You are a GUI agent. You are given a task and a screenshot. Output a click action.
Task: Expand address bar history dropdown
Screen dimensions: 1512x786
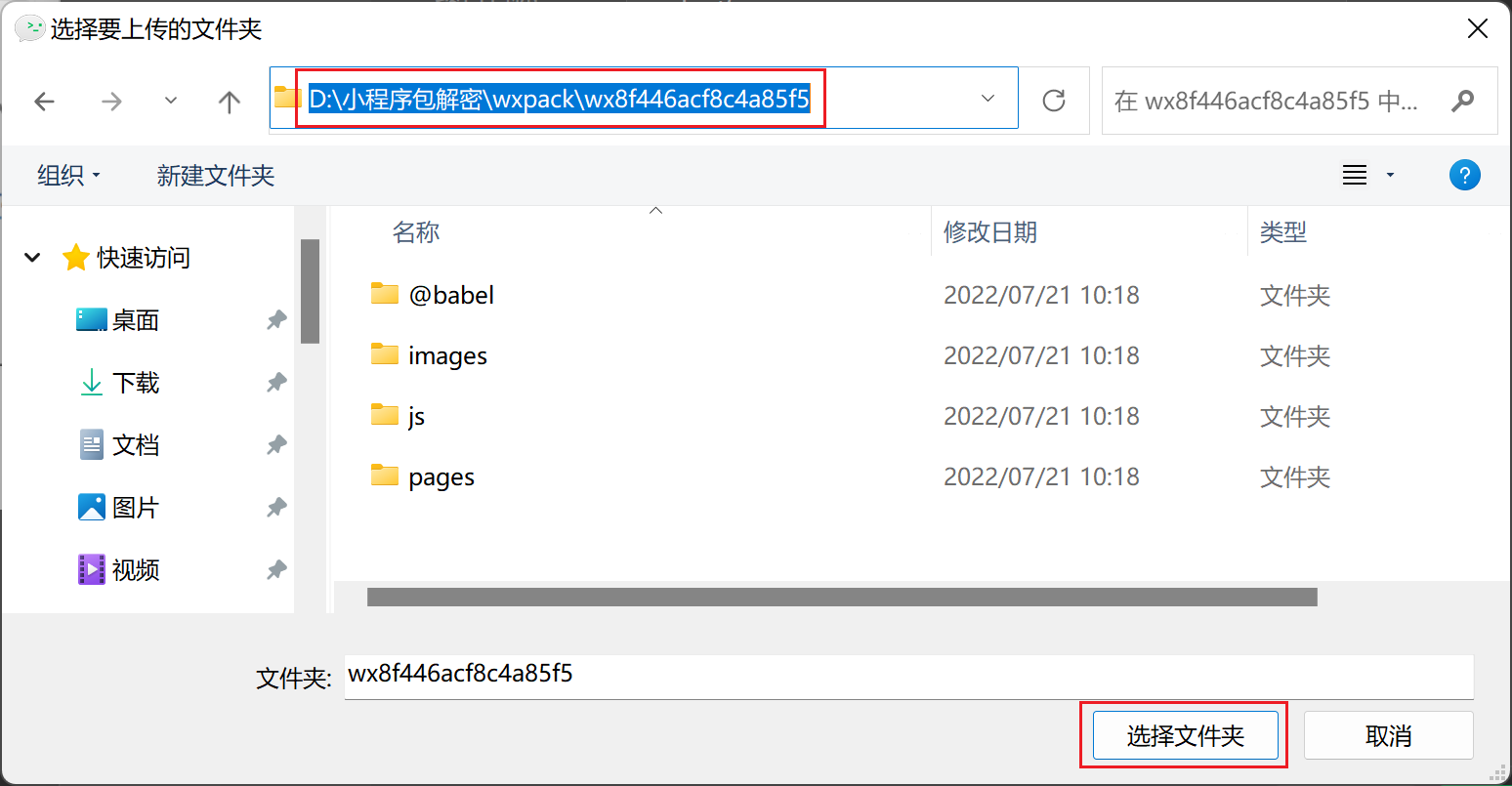tap(987, 99)
